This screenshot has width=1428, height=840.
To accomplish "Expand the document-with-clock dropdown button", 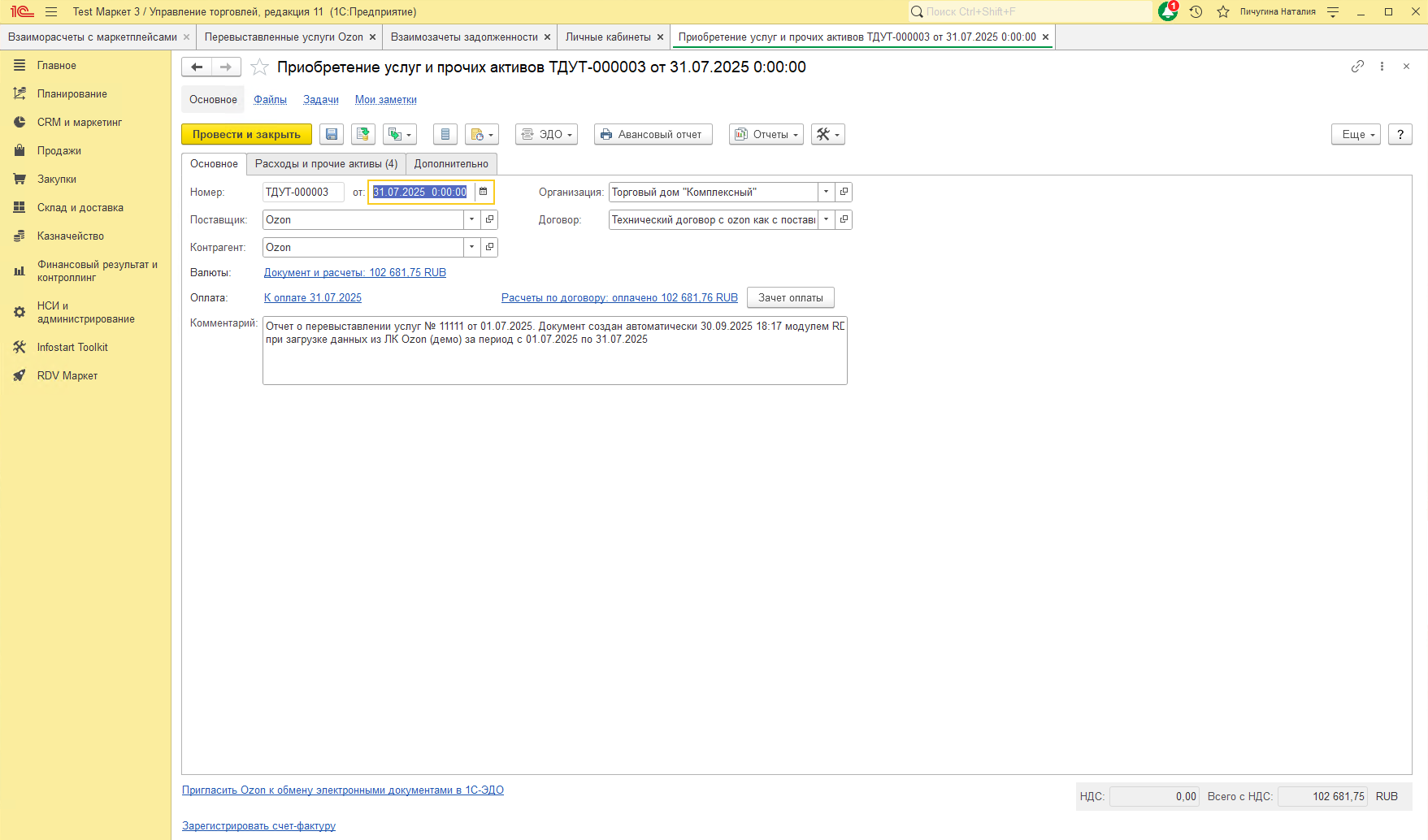I will point(482,134).
